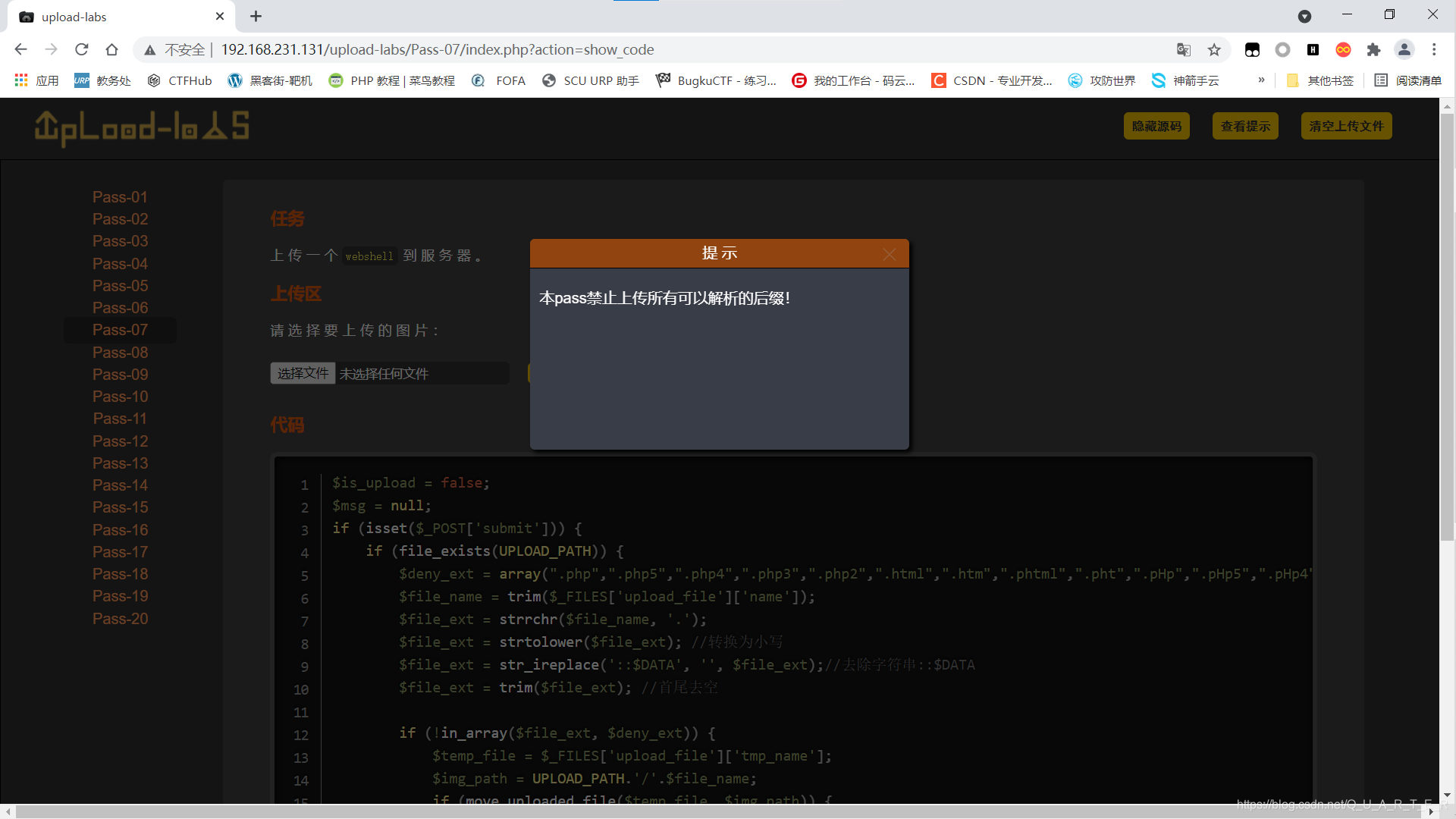Open the BugkuCTF bookmark

(x=717, y=80)
